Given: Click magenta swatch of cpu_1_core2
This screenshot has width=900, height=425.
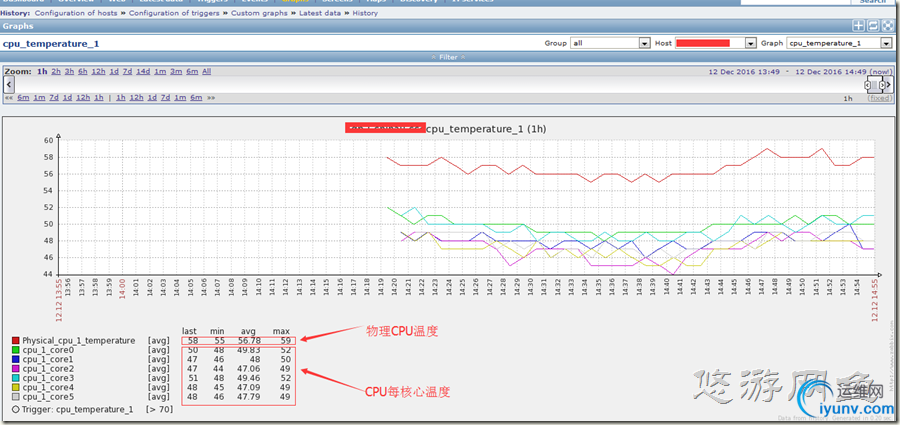Looking at the screenshot, I should (x=15, y=368).
